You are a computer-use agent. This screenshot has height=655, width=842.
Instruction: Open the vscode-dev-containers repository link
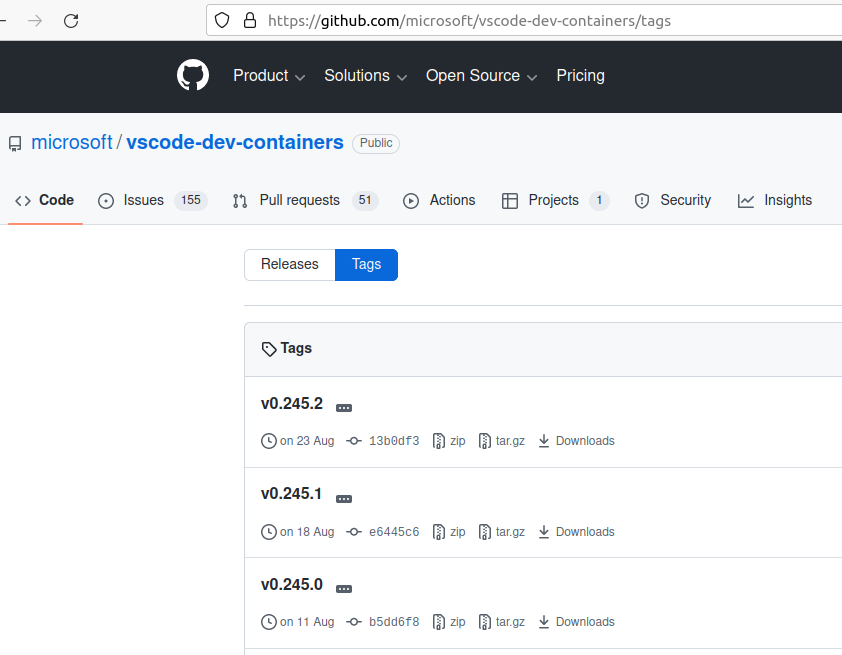(x=234, y=142)
